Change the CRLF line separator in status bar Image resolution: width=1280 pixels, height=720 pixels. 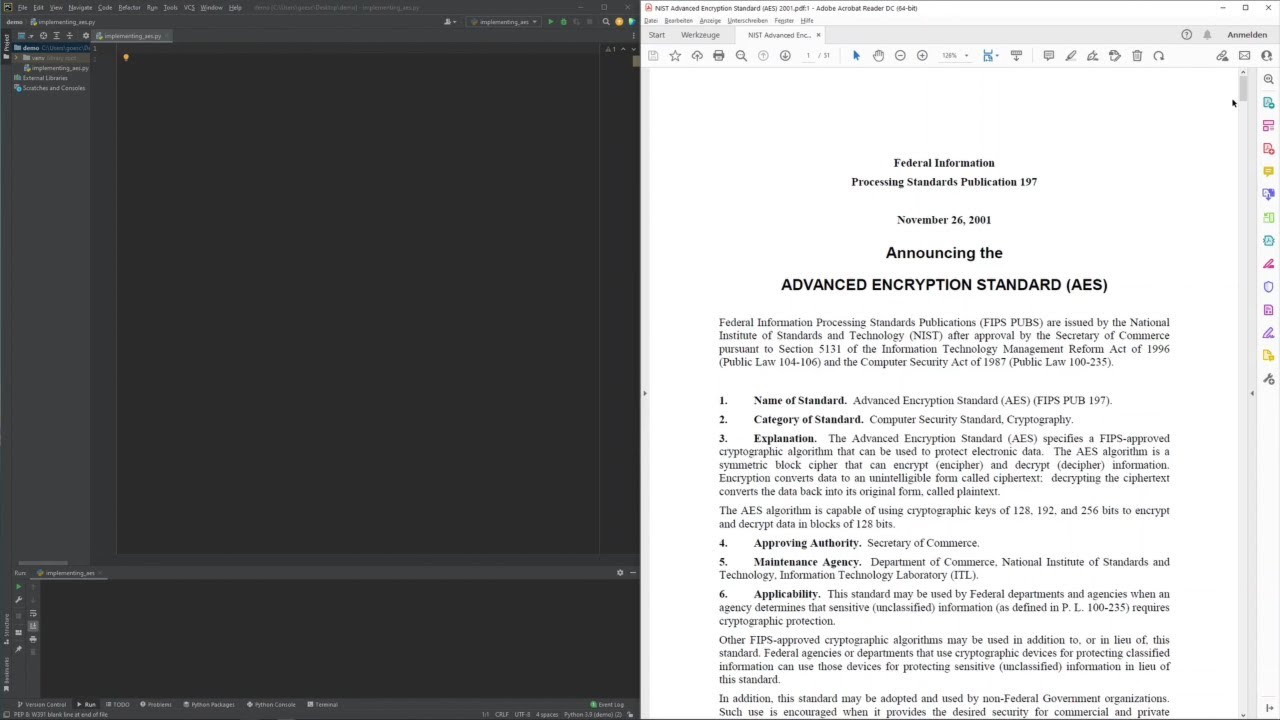pyautogui.click(x=502, y=714)
